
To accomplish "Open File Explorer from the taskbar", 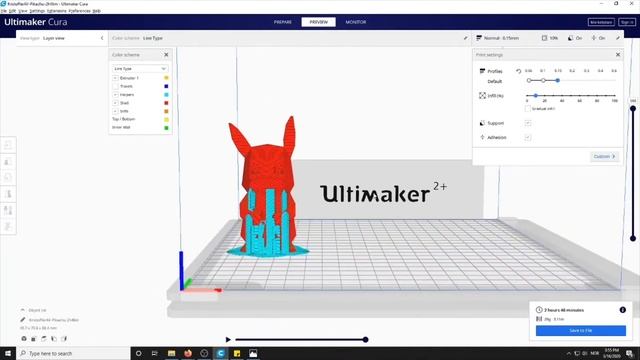I will pyautogui.click(x=171, y=353).
